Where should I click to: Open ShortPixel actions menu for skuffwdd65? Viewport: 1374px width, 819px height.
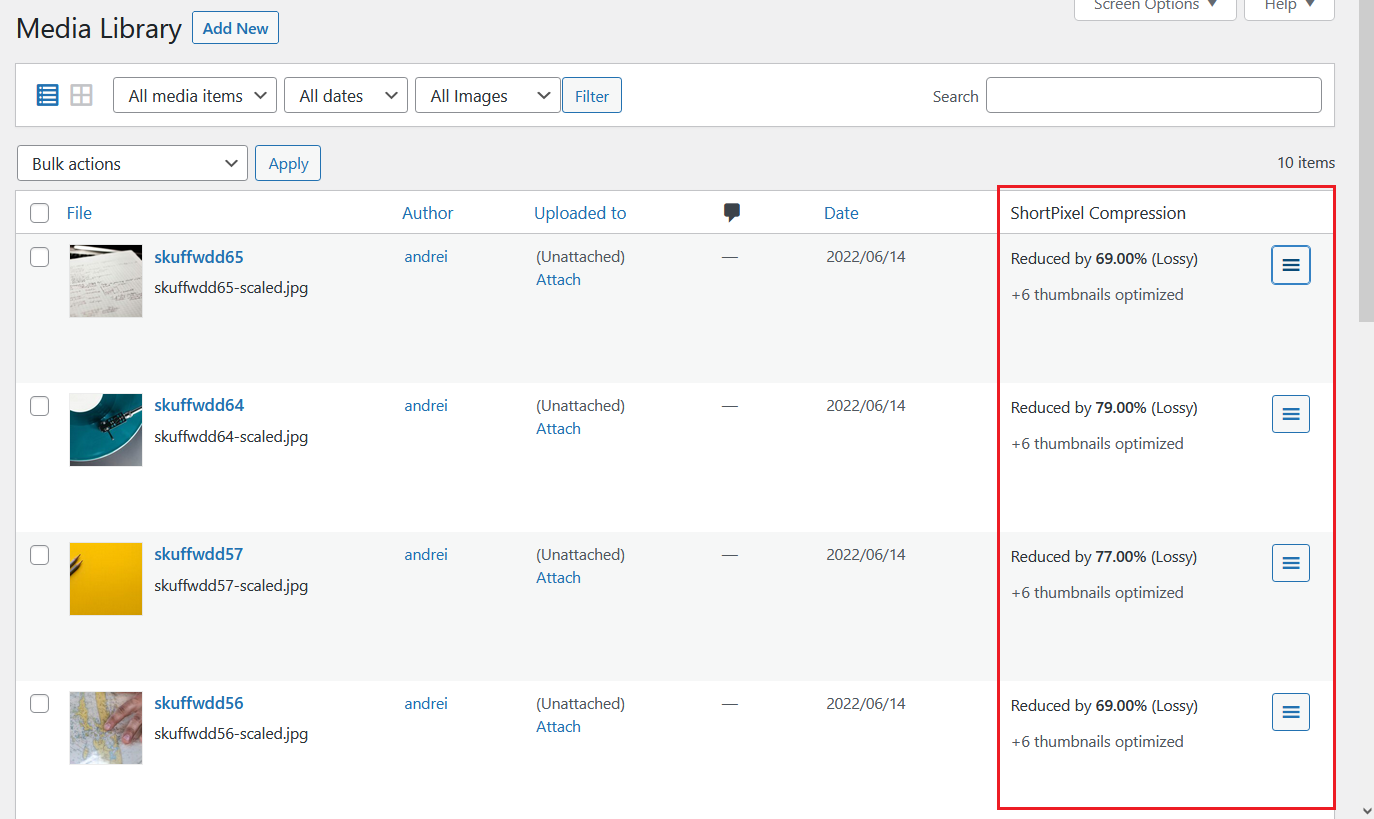(1290, 265)
